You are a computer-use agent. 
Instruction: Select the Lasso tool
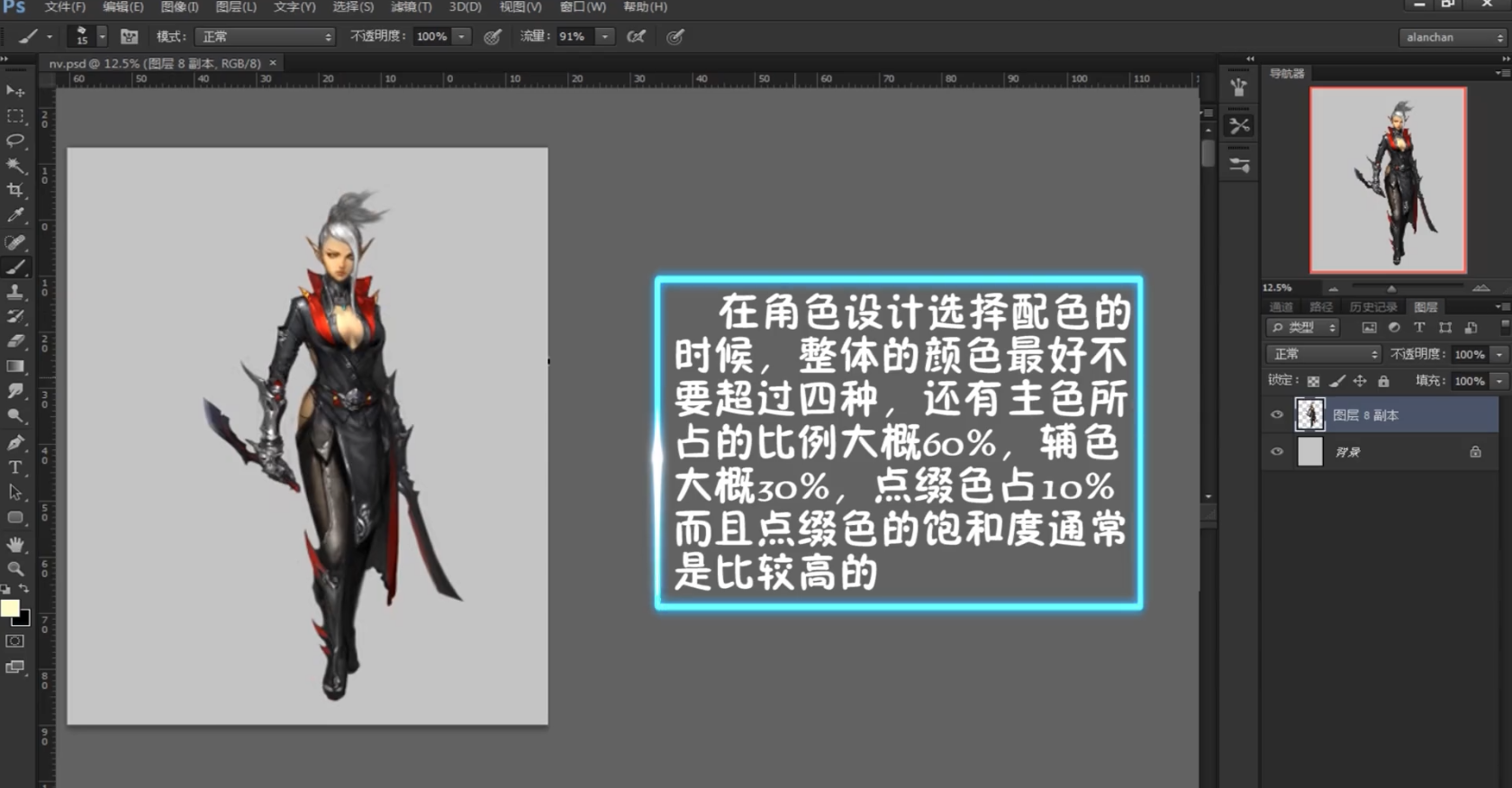15,140
